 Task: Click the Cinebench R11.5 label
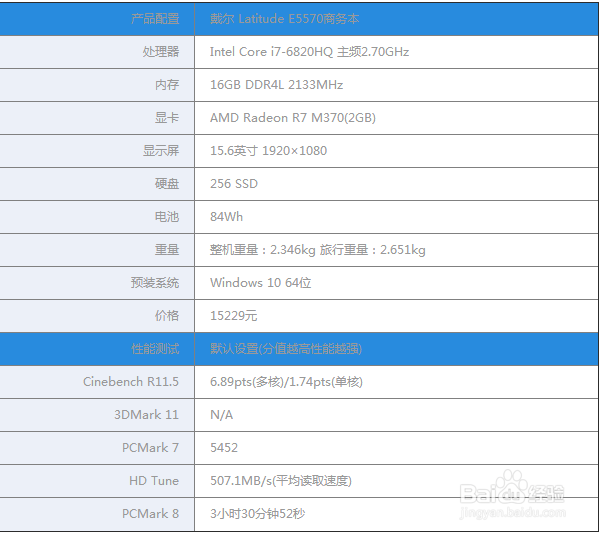[x=131, y=381]
